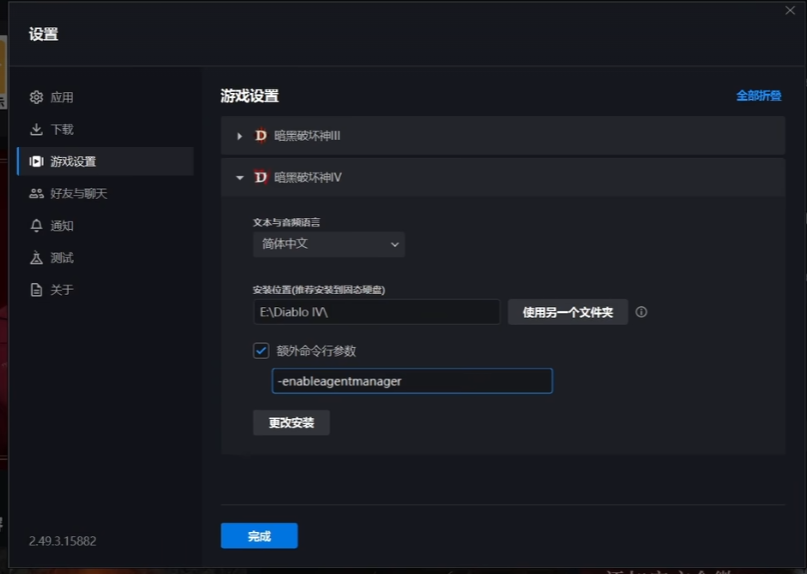Collapse the 暗黑破坏神IV section
The width and height of the screenshot is (807, 574).
point(240,178)
